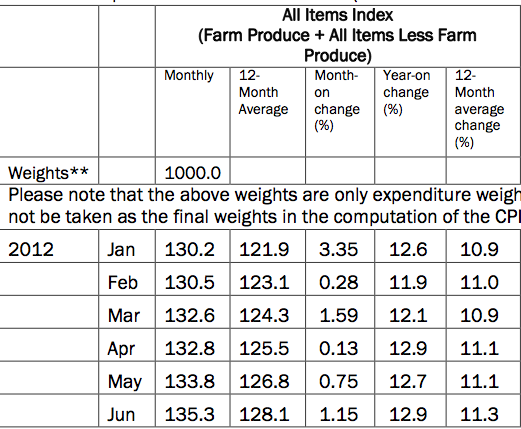This screenshot has height=429, width=521.
Task: Click the May month label
Action: (x=125, y=382)
